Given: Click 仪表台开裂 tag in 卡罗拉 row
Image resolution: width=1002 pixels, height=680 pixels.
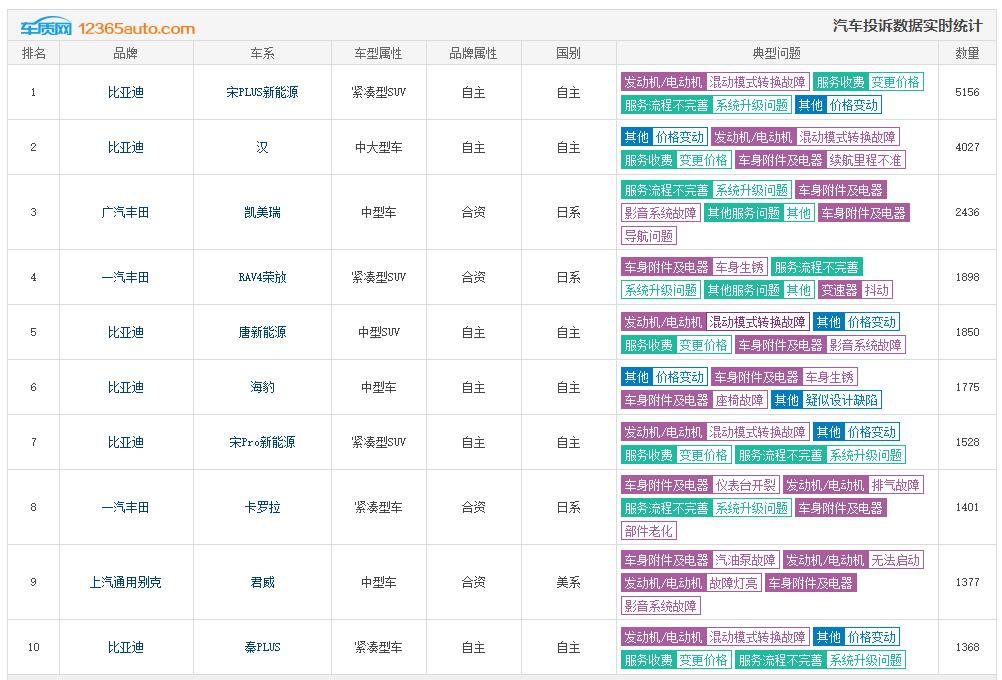Looking at the screenshot, I should coord(746,484).
